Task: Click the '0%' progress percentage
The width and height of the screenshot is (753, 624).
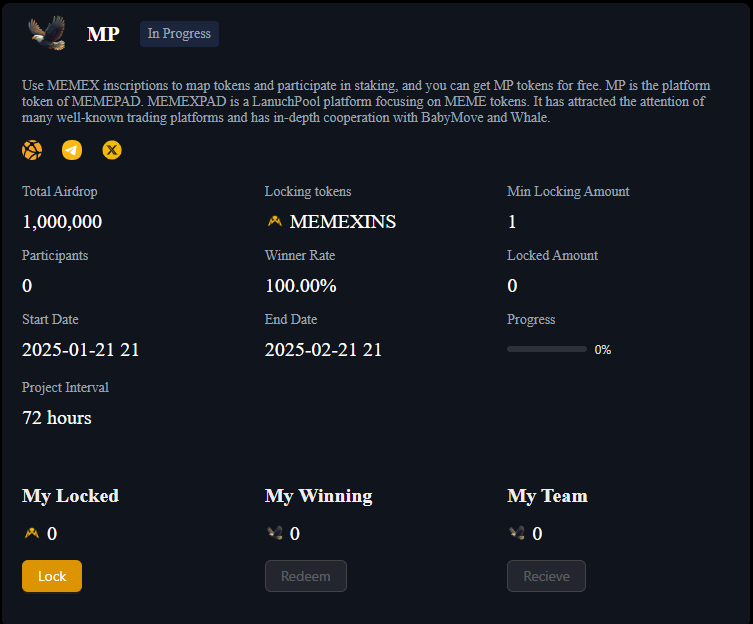Action: coord(603,350)
